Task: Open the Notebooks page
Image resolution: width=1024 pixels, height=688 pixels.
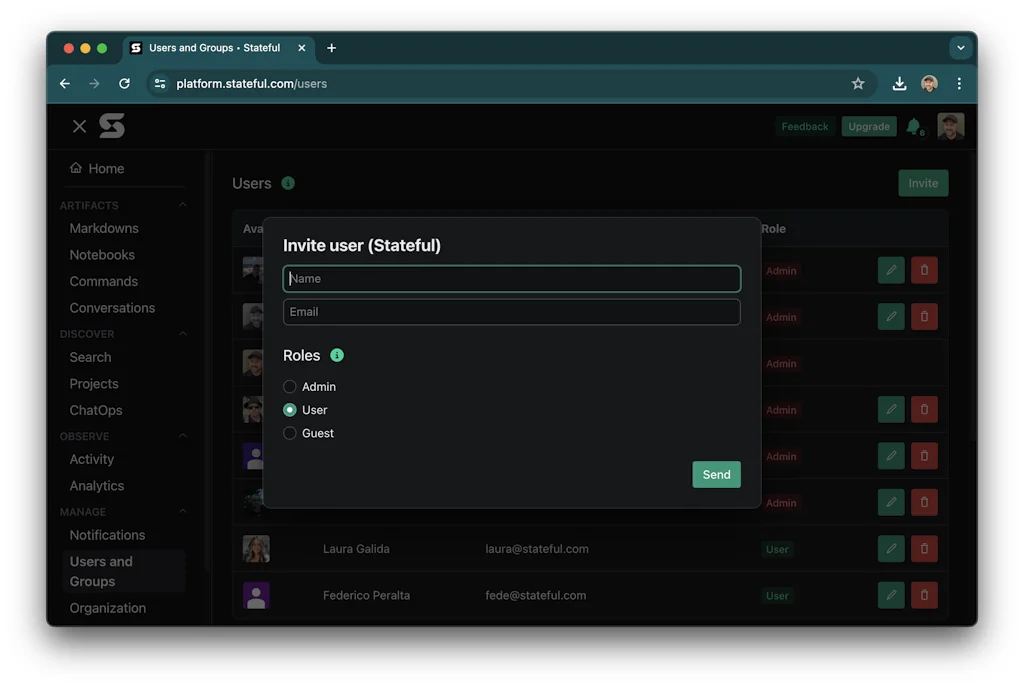Action: pyautogui.click(x=104, y=254)
